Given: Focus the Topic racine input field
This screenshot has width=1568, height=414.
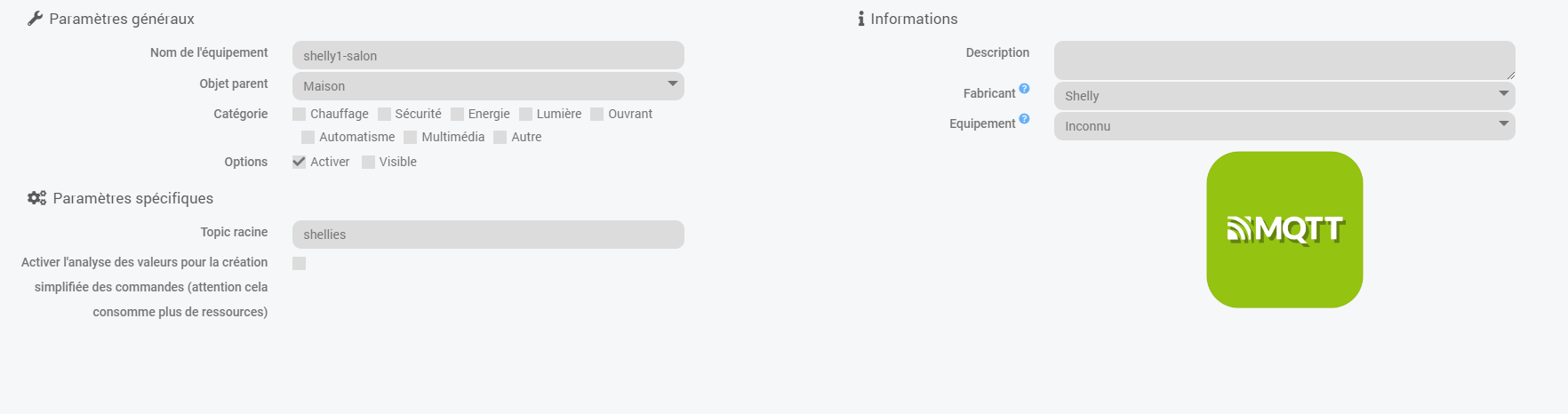Looking at the screenshot, I should 488,235.
